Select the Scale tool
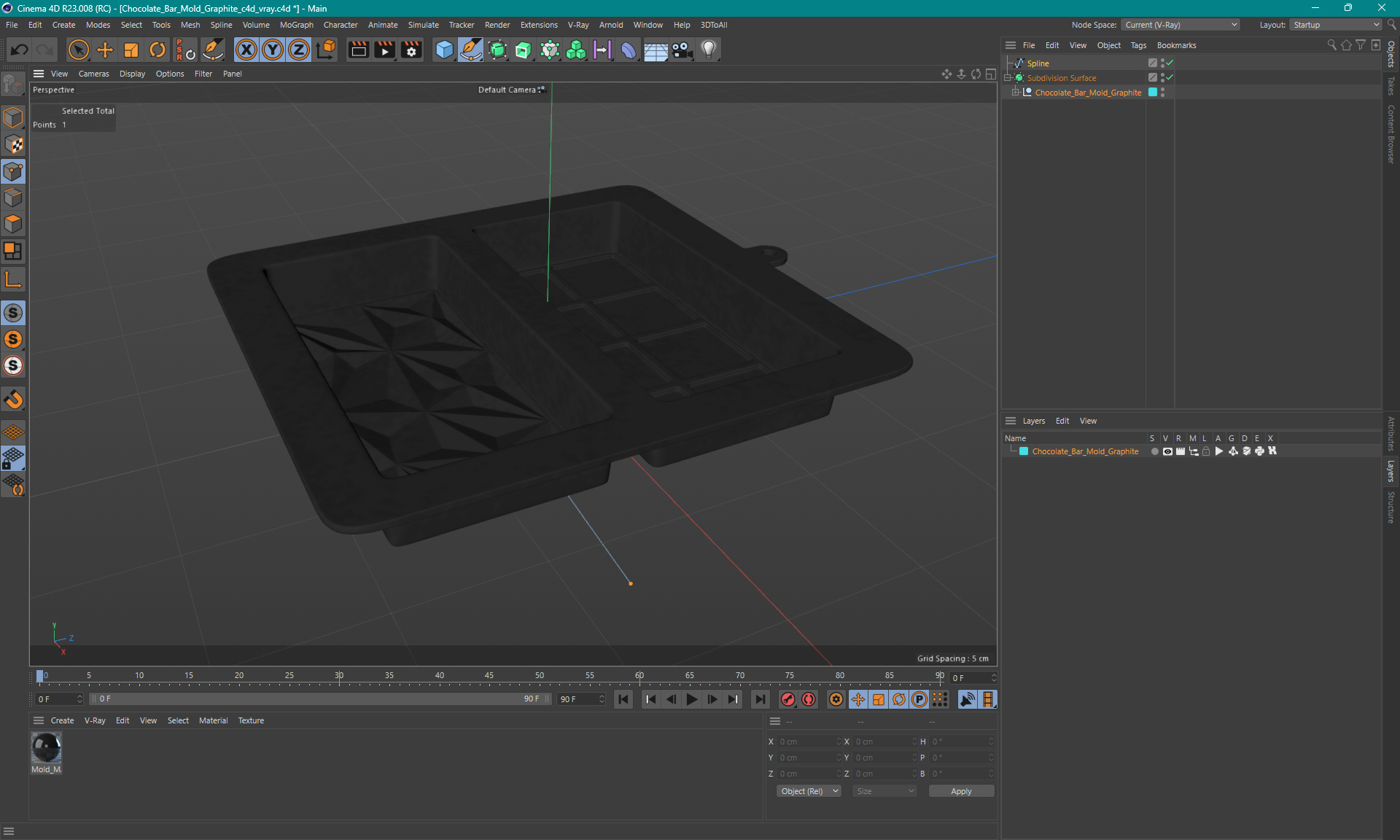The height and width of the screenshot is (840, 1400). (131, 50)
